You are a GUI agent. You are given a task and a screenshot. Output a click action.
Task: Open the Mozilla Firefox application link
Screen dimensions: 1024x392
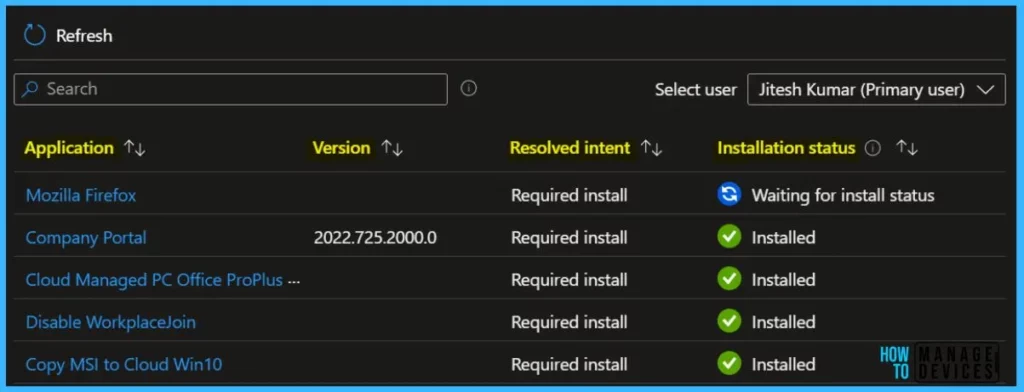tap(81, 195)
